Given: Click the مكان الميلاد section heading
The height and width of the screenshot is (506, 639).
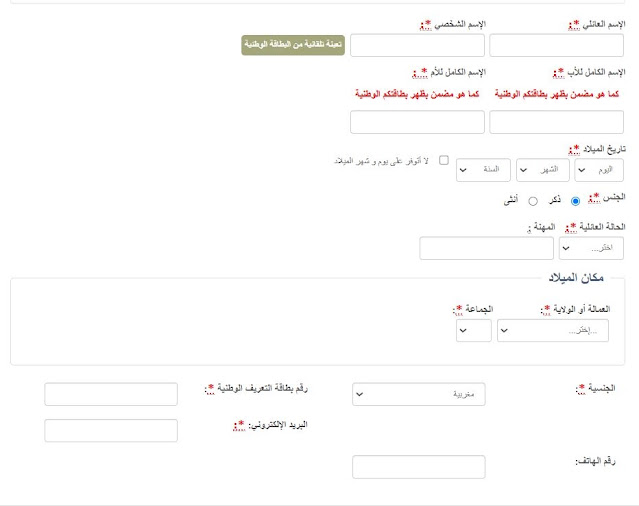Looking at the screenshot, I should (x=578, y=276).
